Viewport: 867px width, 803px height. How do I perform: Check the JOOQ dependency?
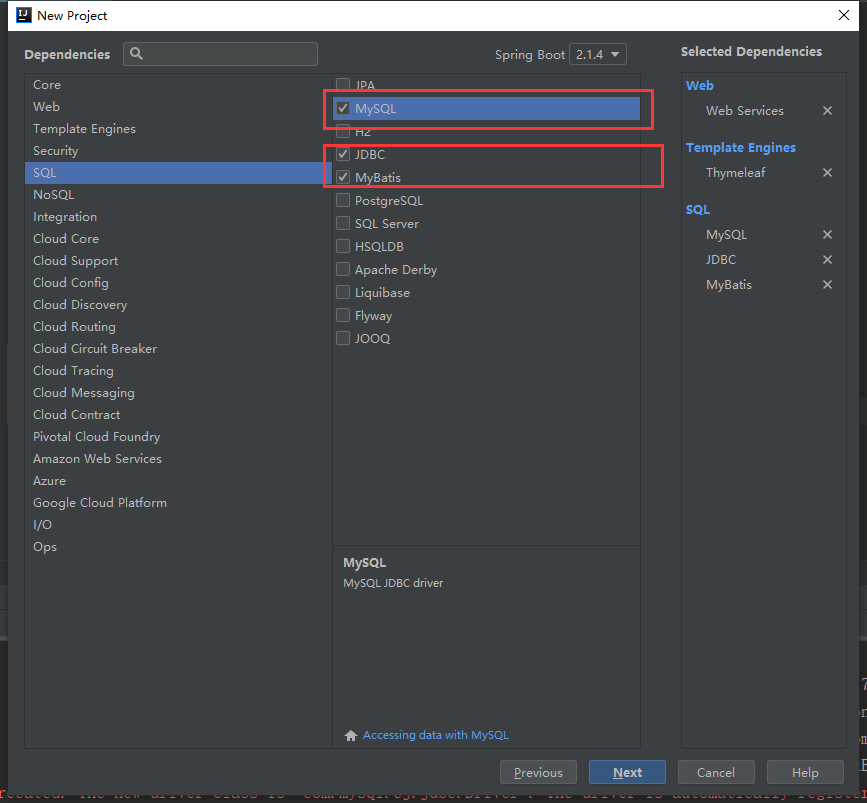click(343, 338)
